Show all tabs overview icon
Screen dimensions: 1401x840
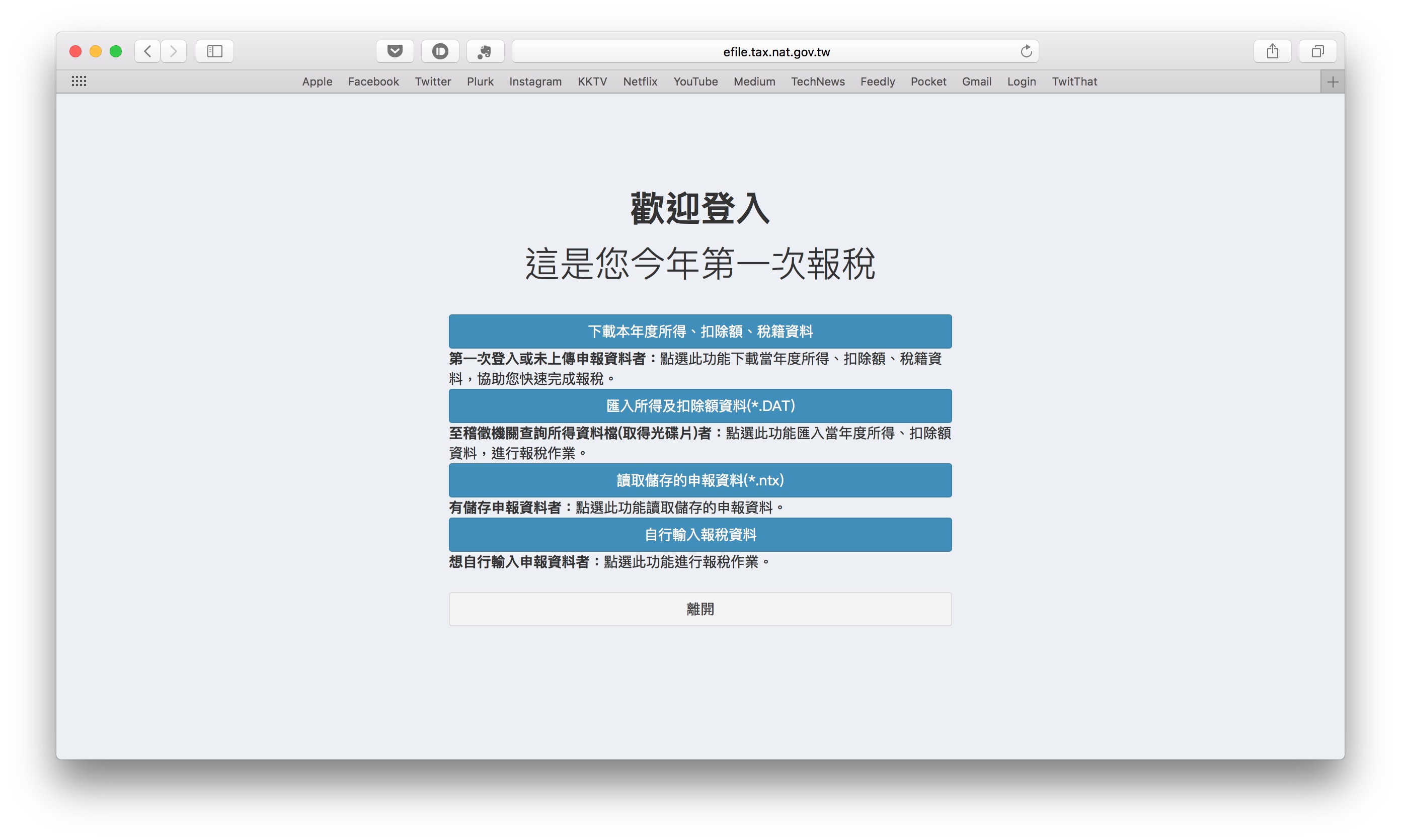tap(1317, 51)
